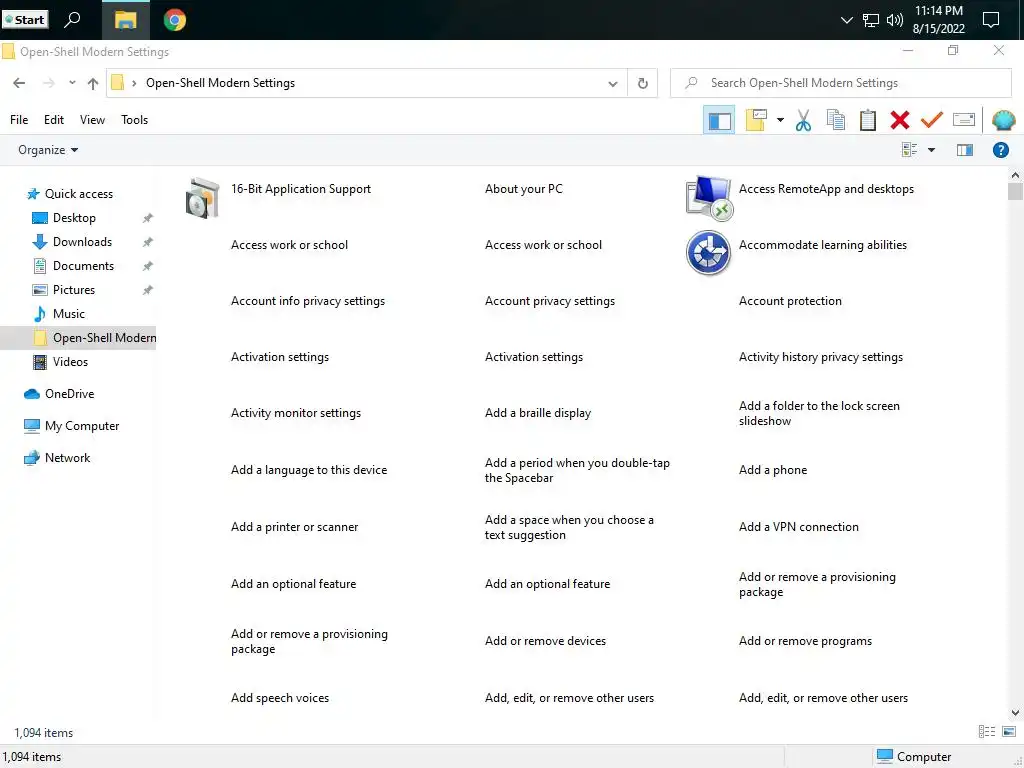Toggle the preview pane icon
Image resolution: width=1024 pixels, height=768 pixels.
tap(965, 150)
